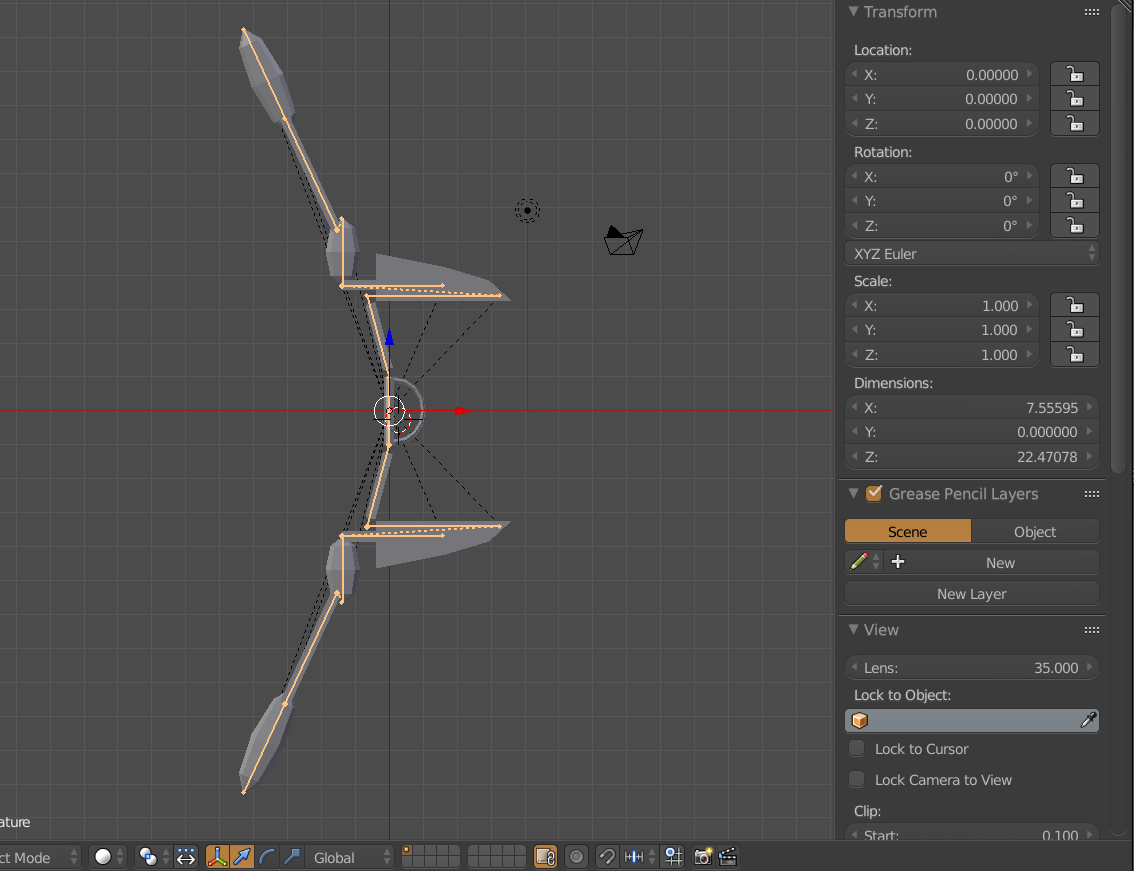
Task: Switch grease pencil source to Object
Action: coord(1035,531)
